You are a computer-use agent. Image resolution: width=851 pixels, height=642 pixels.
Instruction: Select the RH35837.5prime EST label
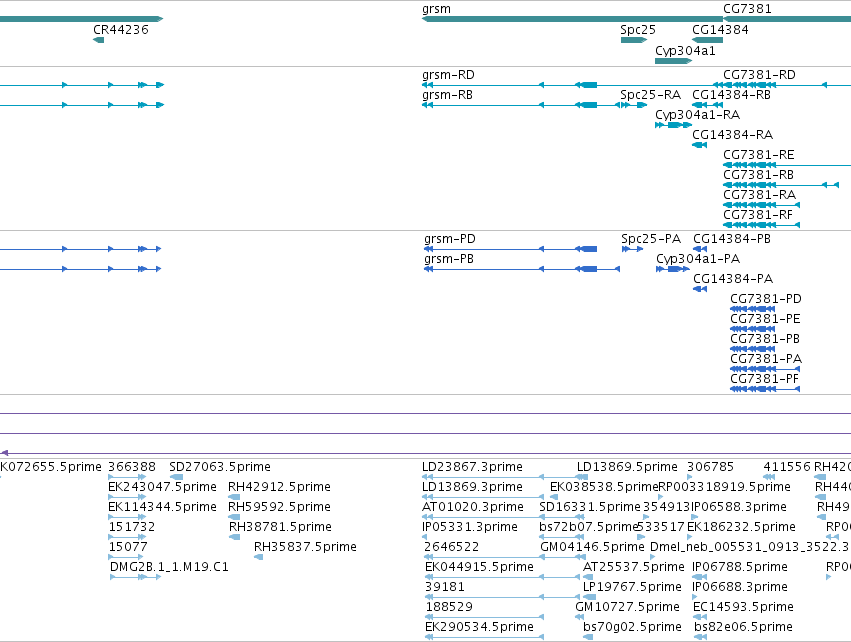(305, 547)
